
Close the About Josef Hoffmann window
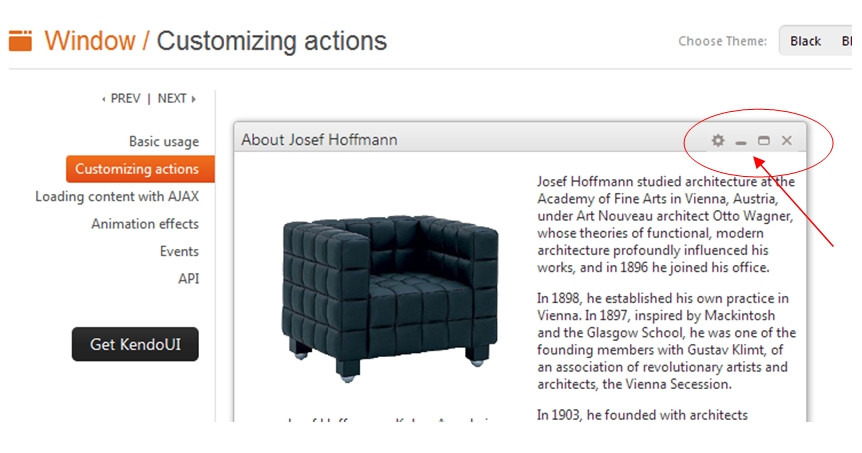(787, 141)
